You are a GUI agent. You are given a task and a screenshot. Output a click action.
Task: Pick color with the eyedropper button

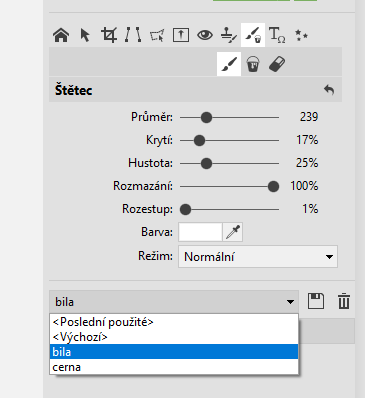click(233, 232)
